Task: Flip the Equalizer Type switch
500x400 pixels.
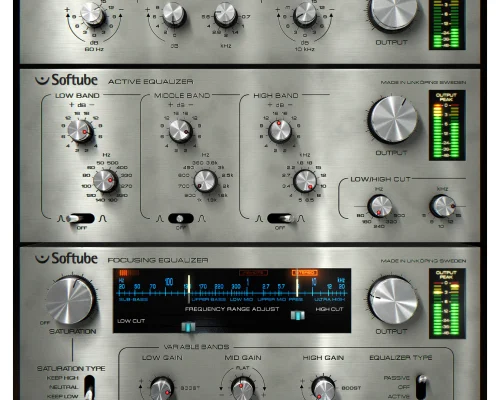Action: [422, 387]
